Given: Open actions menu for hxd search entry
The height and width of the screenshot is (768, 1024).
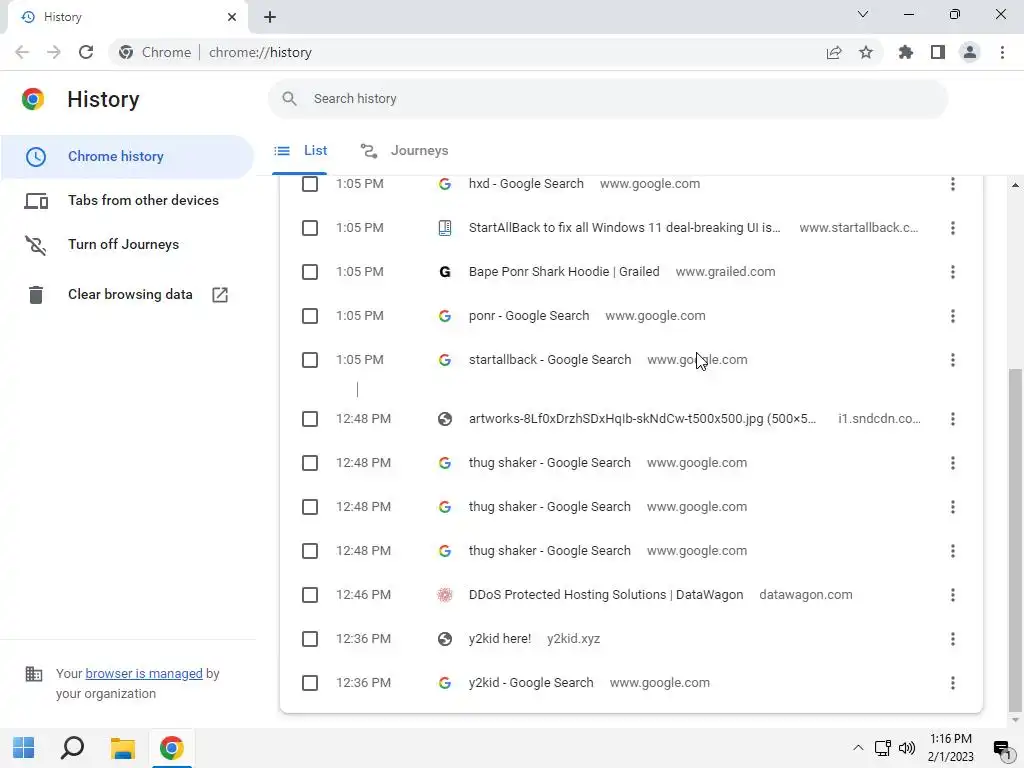Looking at the screenshot, I should (953, 184).
